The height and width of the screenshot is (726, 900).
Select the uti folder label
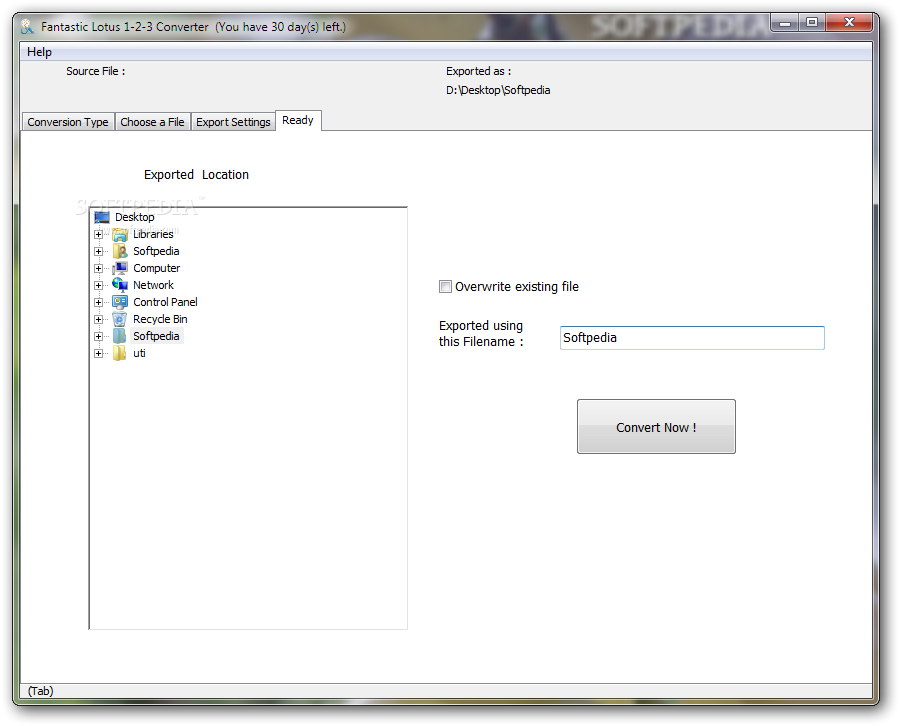point(139,353)
